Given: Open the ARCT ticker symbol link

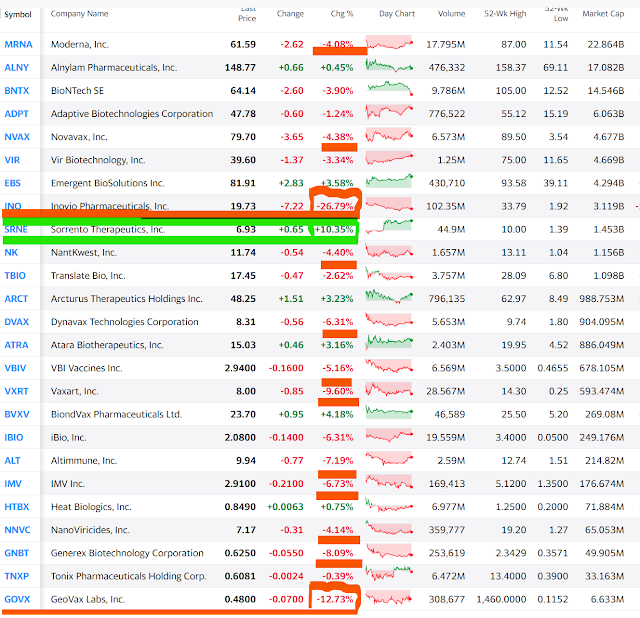Looking at the screenshot, I should [x=16, y=299].
